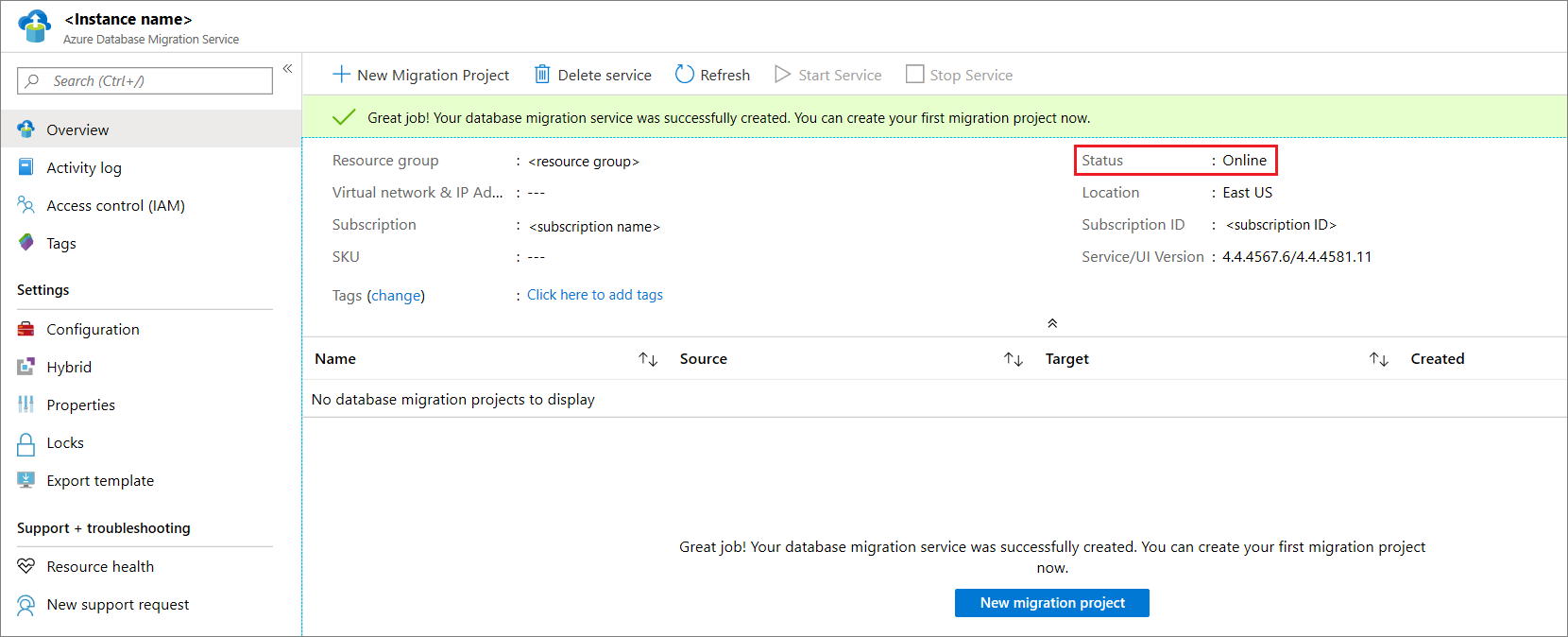Viewport: 1568px width, 637px height.
Task: Click the Start Service play icon
Action: tap(782, 75)
